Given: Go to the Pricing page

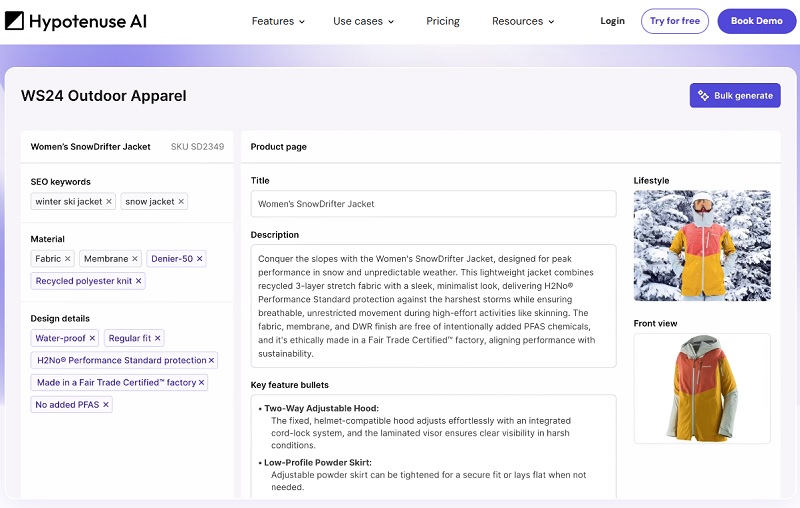Looking at the screenshot, I should point(443,21).
